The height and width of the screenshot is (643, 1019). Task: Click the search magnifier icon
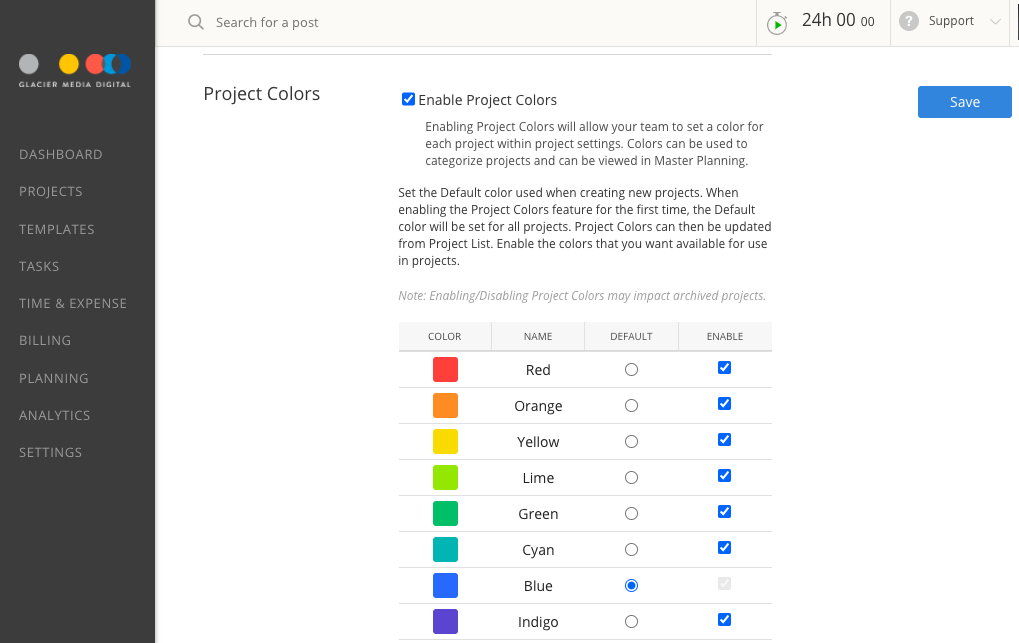coord(196,22)
